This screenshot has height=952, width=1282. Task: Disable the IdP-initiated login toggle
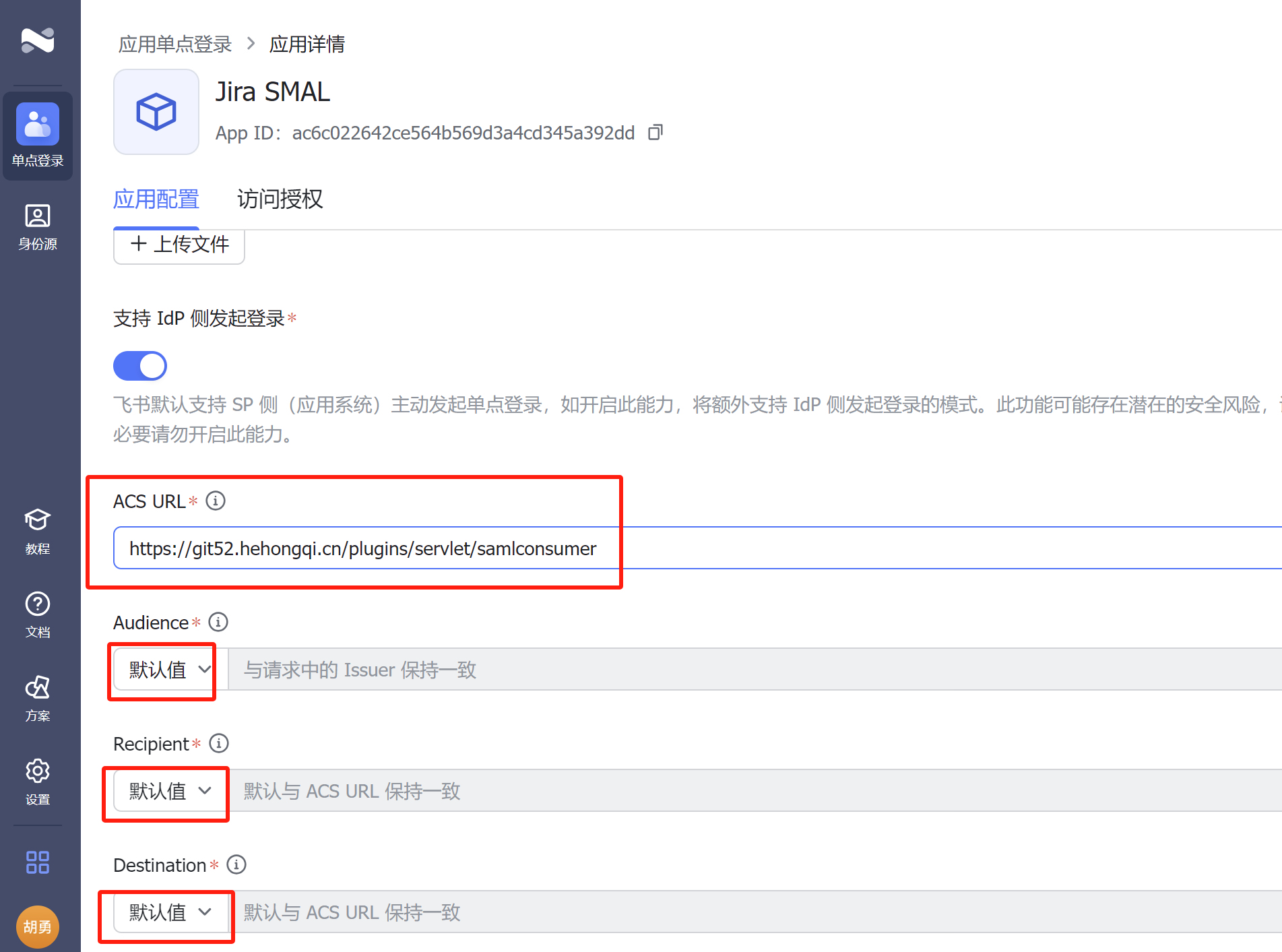coord(140,366)
